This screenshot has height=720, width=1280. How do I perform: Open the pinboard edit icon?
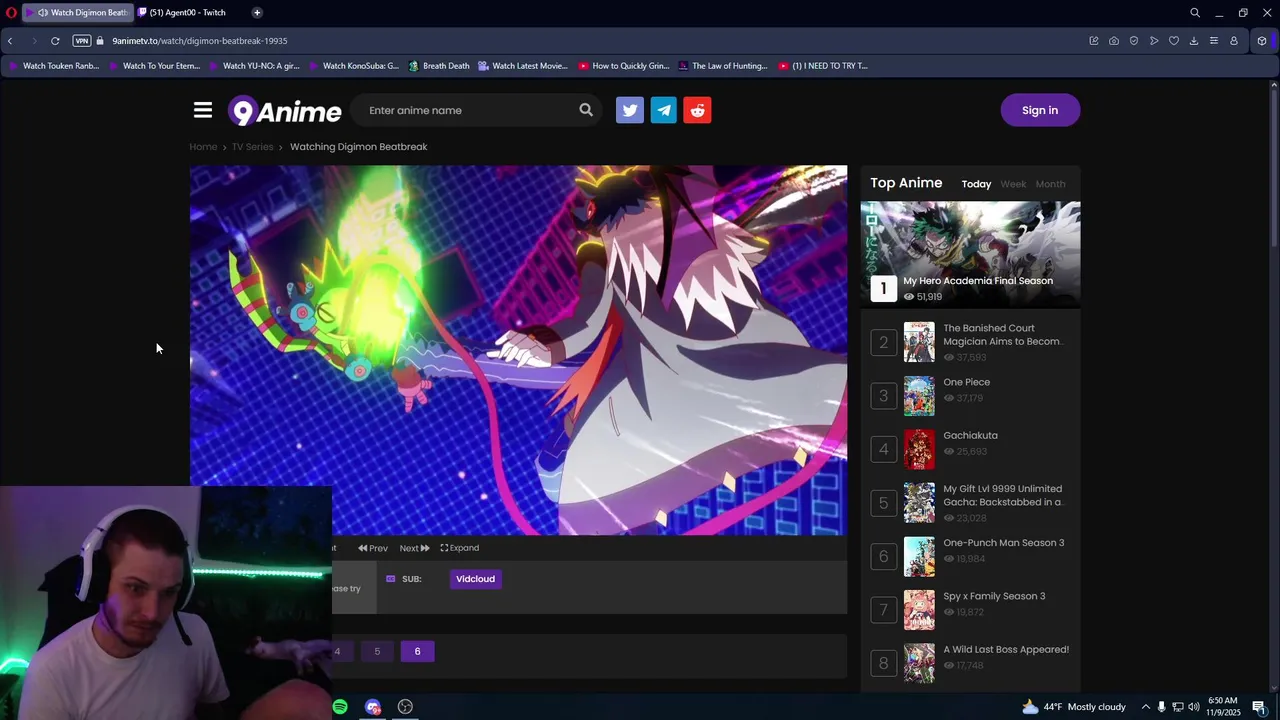coord(1094,41)
